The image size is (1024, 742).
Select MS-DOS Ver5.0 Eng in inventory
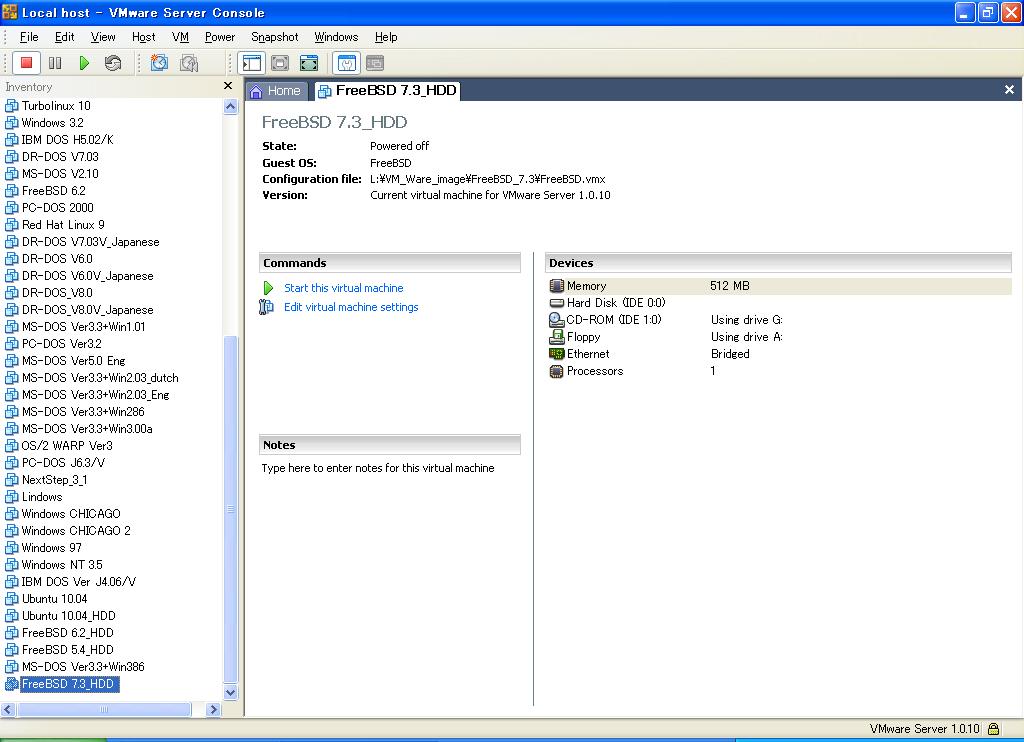click(x=73, y=361)
